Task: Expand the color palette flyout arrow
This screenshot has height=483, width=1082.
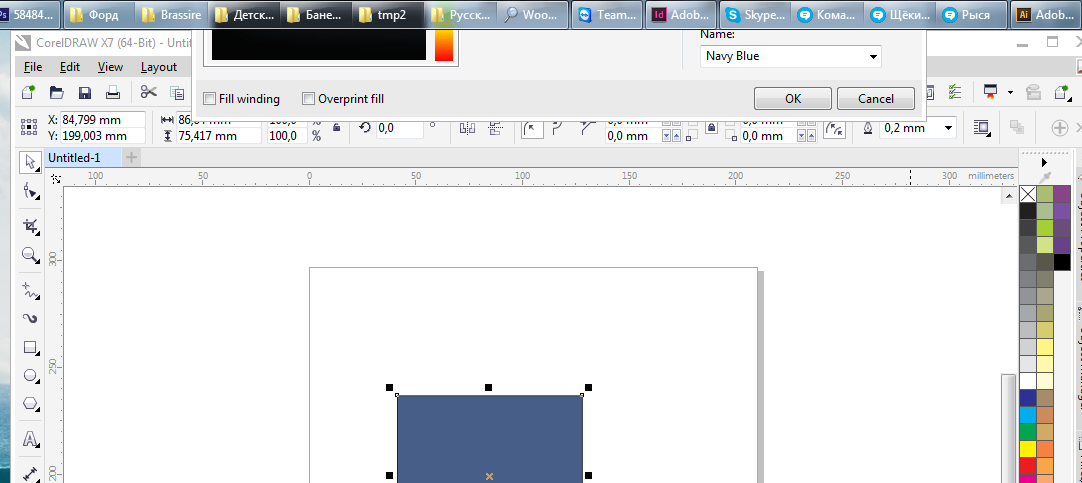Action: point(1044,163)
